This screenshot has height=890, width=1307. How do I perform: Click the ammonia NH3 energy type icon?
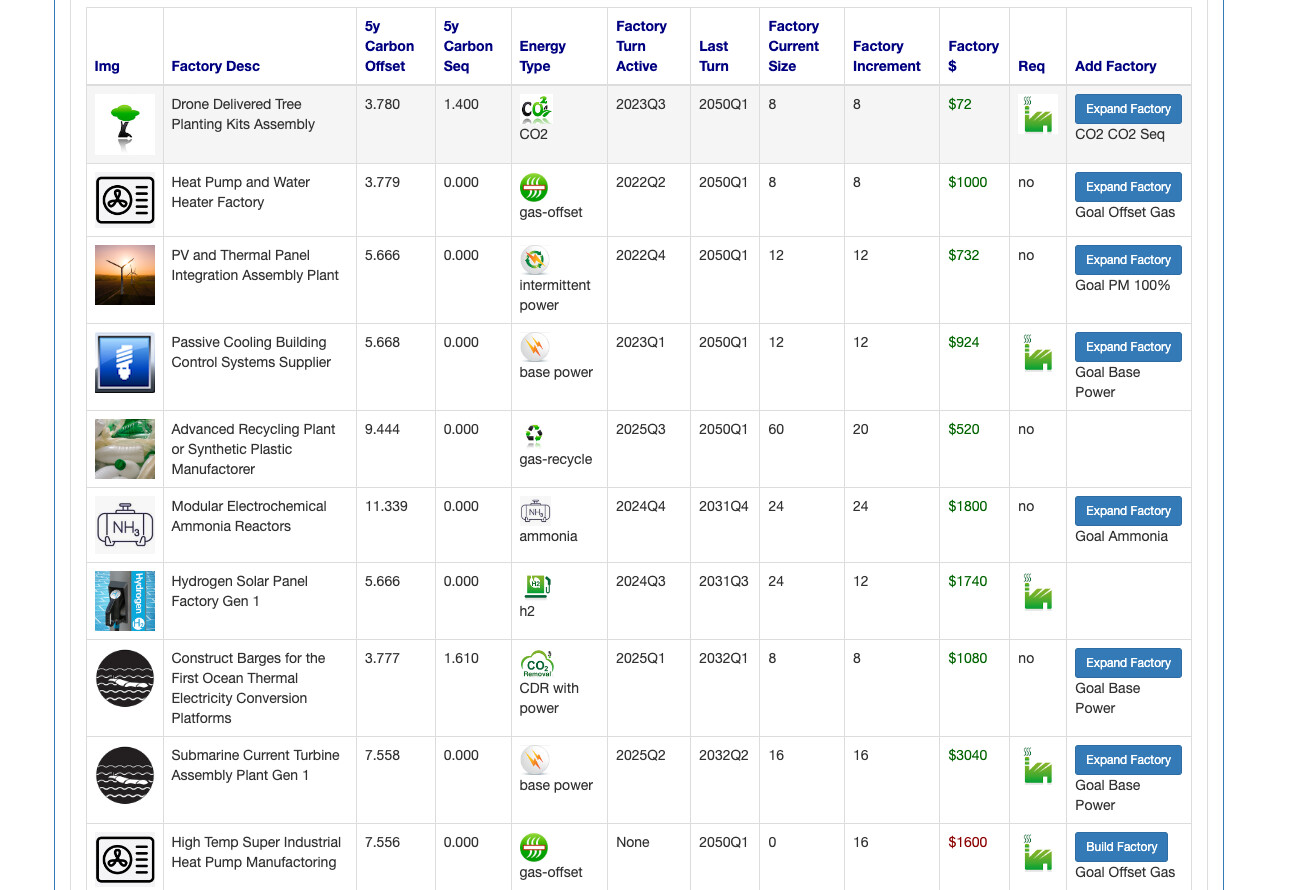tap(535, 511)
